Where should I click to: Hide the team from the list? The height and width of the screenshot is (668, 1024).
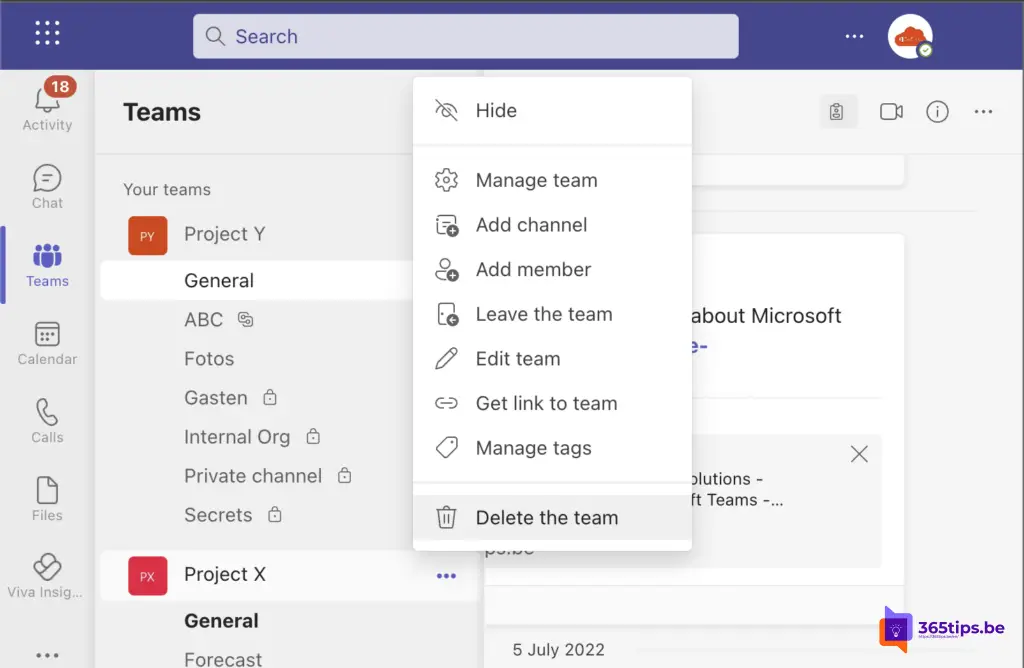pyautogui.click(x=495, y=111)
